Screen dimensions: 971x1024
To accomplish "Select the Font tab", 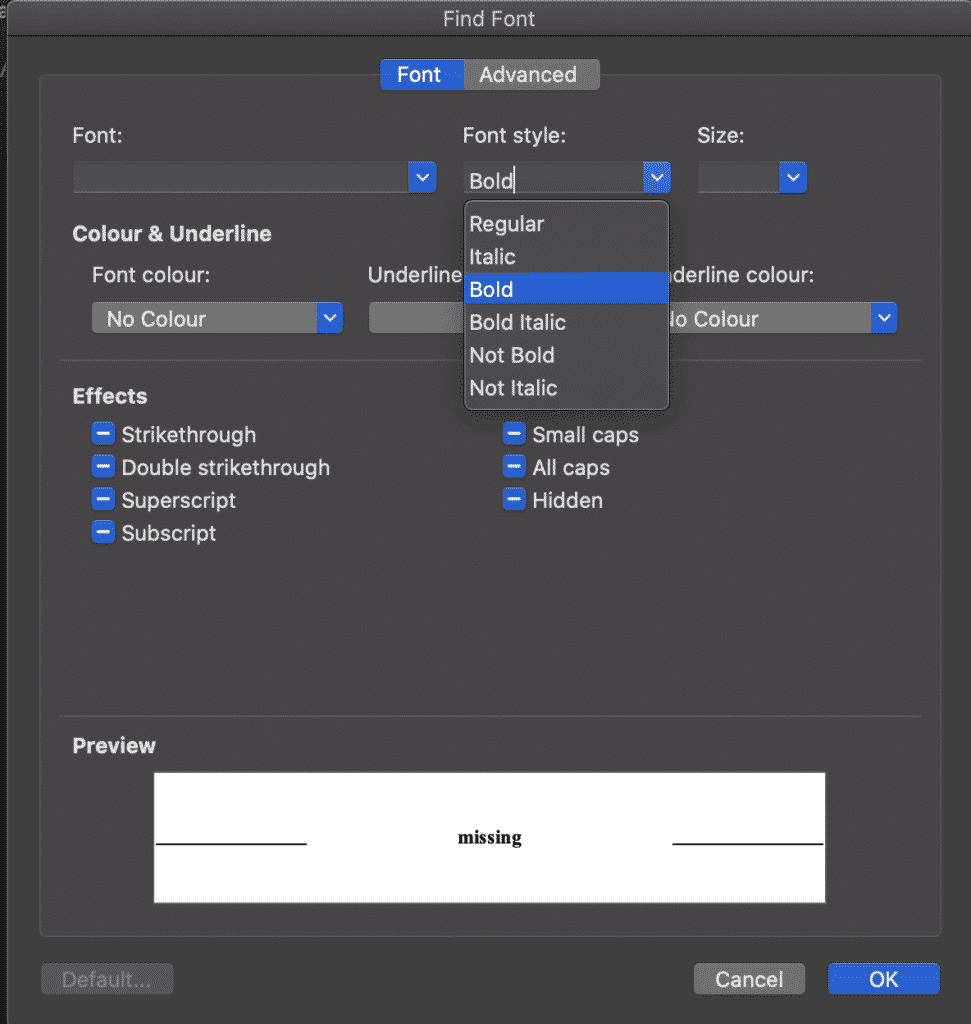I will point(420,75).
